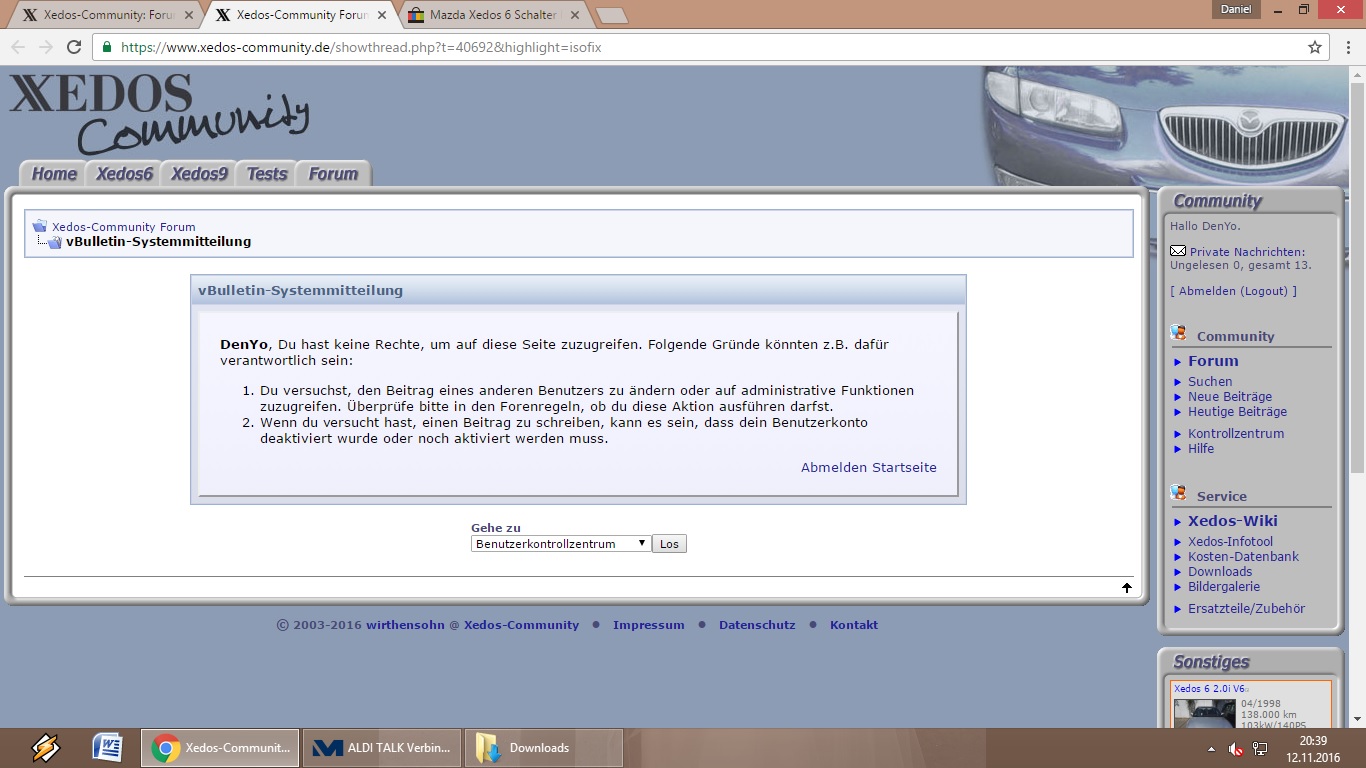Bookmark page with the star icon
The height and width of the screenshot is (768, 1366).
coord(1315,47)
